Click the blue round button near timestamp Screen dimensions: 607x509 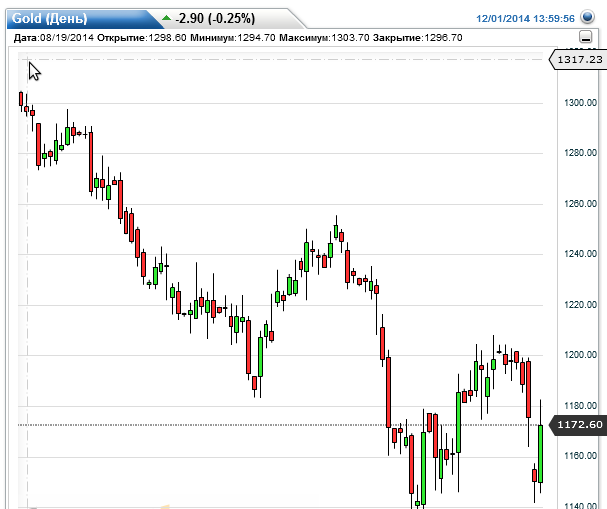[x=587, y=17]
